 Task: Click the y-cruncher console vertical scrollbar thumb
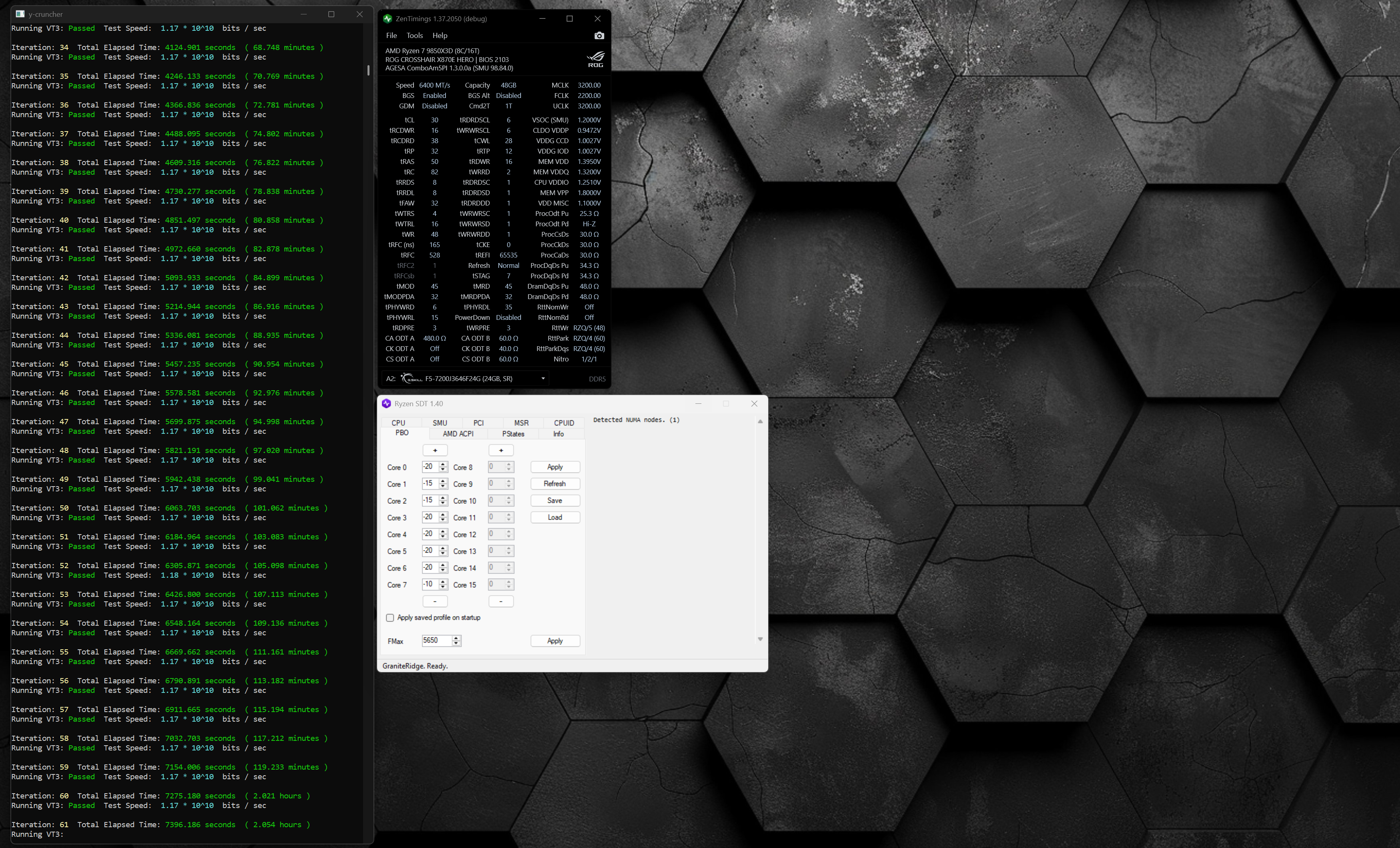tap(368, 70)
